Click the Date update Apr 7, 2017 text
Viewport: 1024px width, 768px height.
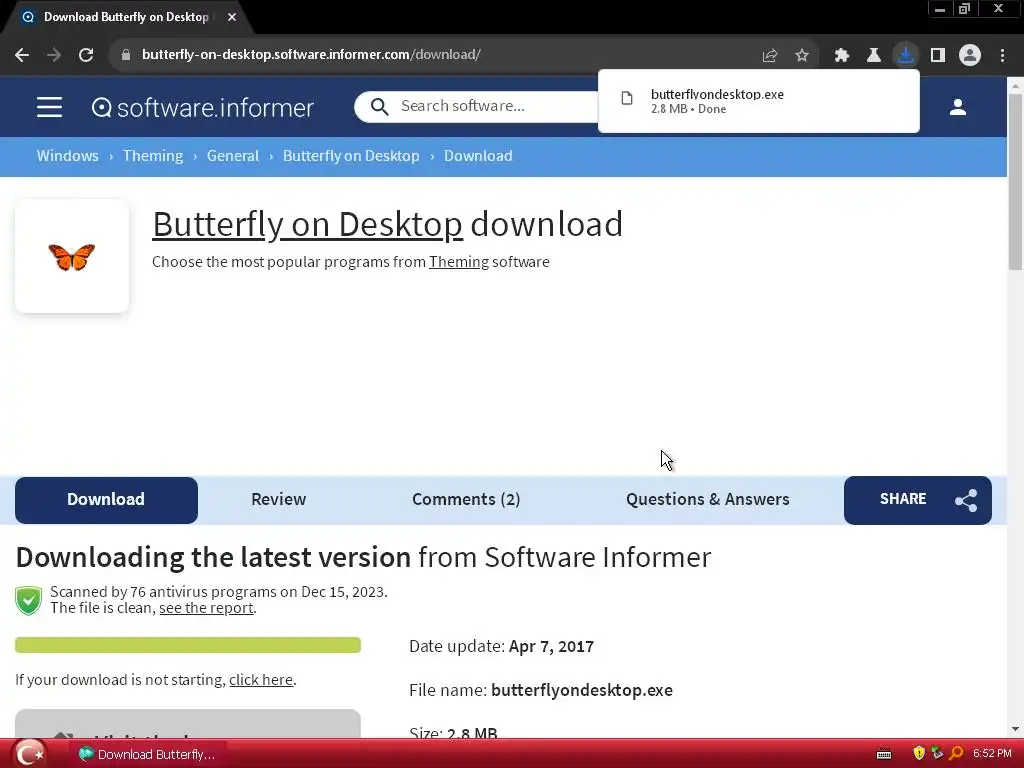click(x=502, y=647)
